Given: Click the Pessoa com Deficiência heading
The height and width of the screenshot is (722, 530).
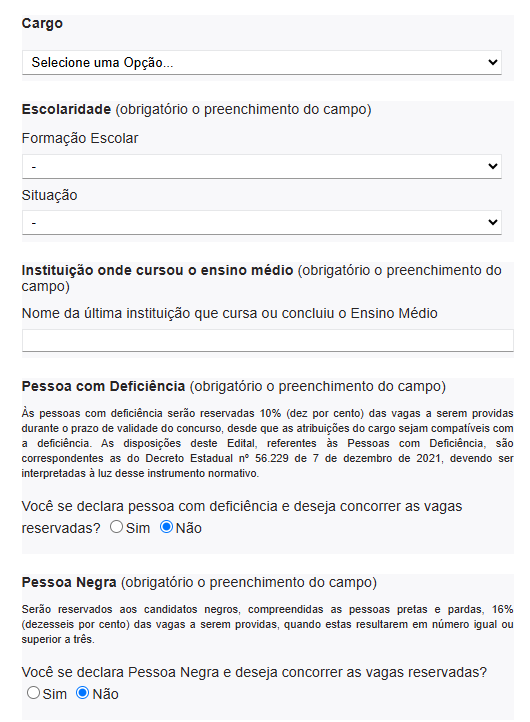Looking at the screenshot, I should pyautogui.click(x=103, y=386).
